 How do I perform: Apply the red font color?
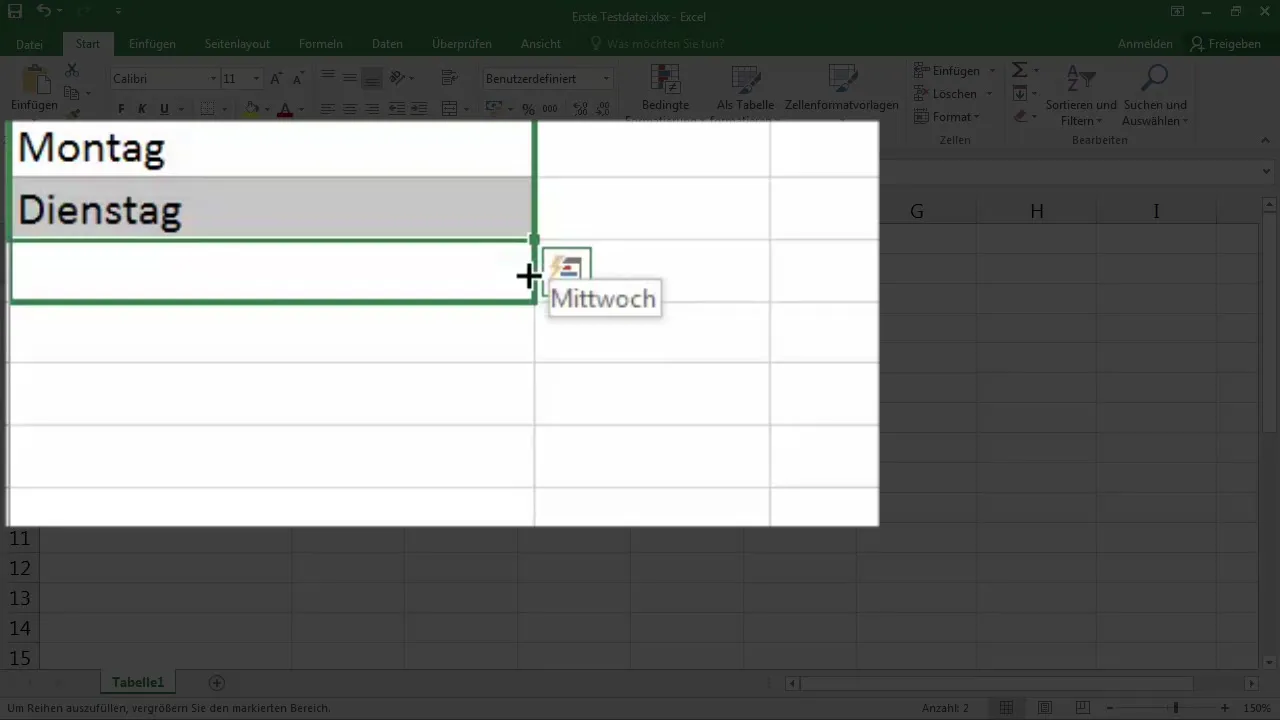coord(285,109)
